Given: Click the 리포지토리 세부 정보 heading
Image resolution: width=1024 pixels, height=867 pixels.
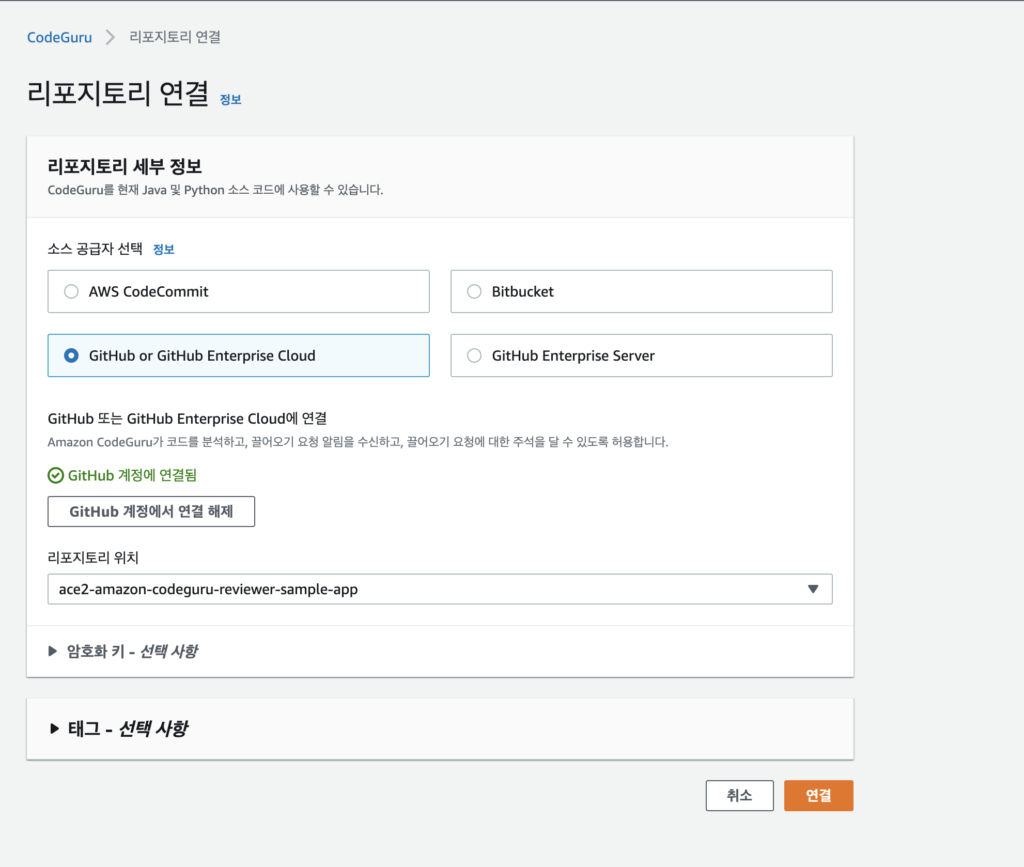Looking at the screenshot, I should (125, 166).
